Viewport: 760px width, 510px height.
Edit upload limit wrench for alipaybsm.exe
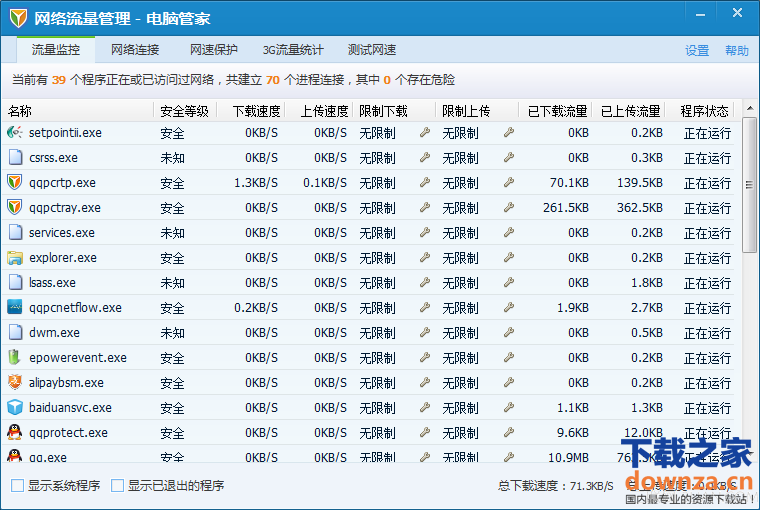pos(508,382)
